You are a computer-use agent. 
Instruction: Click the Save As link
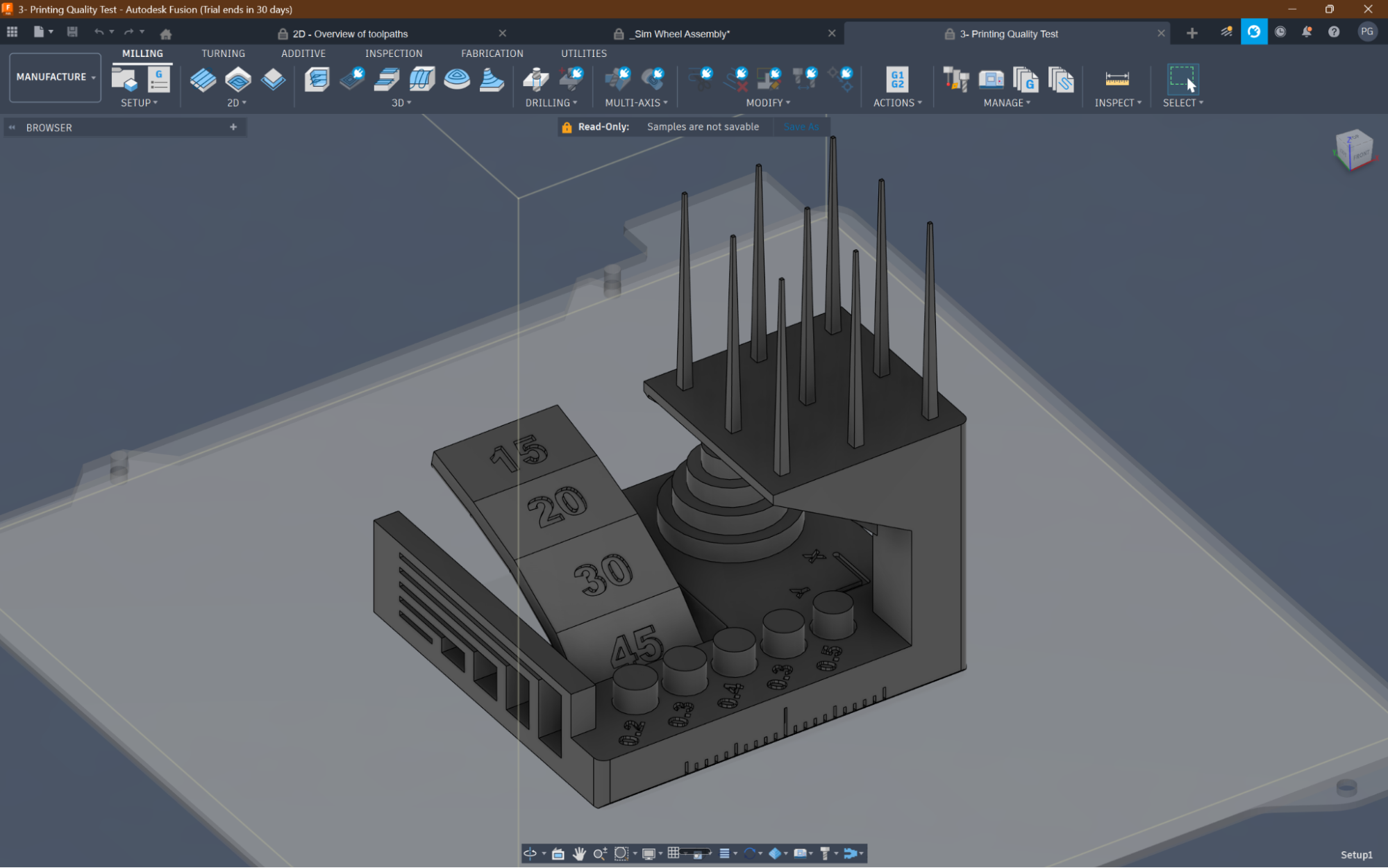(x=801, y=127)
